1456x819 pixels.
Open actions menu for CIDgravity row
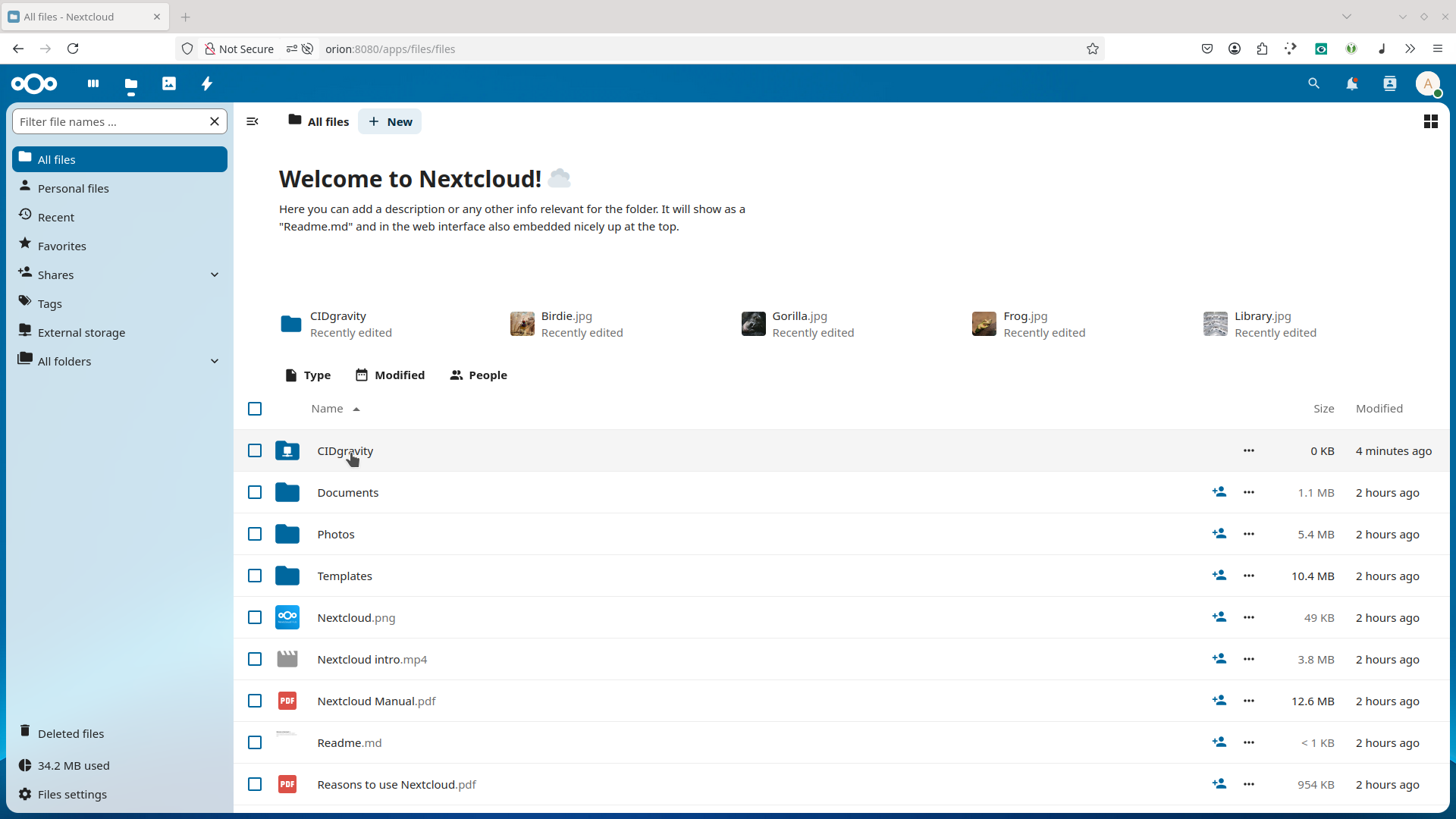click(x=1249, y=450)
